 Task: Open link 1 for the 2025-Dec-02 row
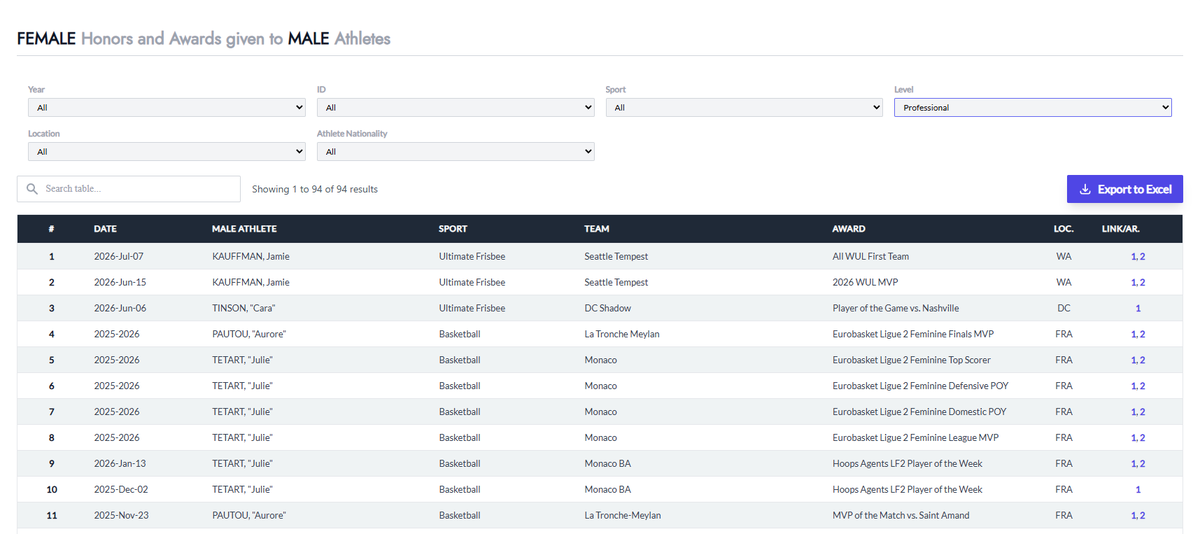point(1138,490)
